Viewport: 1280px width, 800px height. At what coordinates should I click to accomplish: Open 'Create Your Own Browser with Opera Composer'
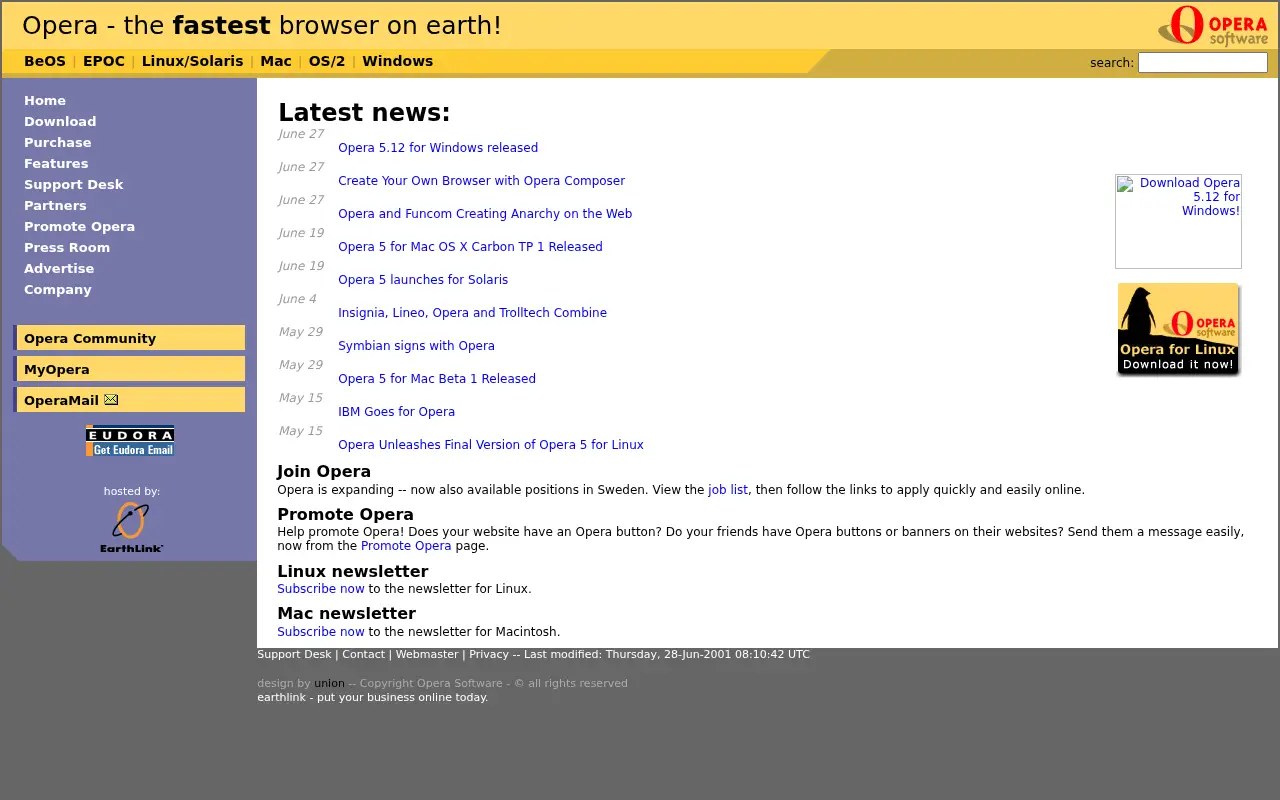pyautogui.click(x=481, y=181)
